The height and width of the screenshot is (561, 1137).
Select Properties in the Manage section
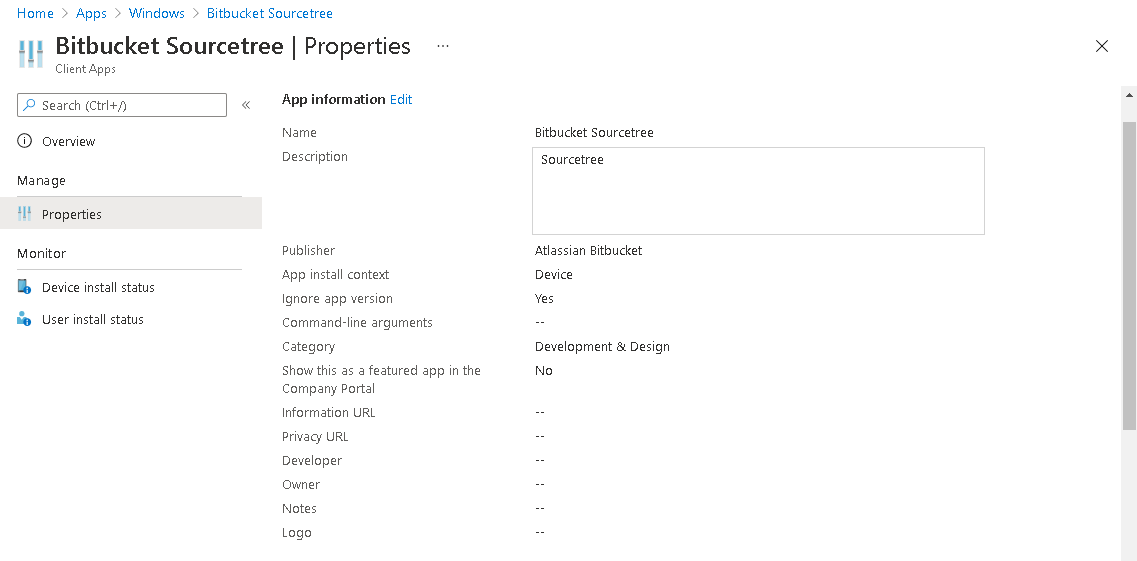72,214
